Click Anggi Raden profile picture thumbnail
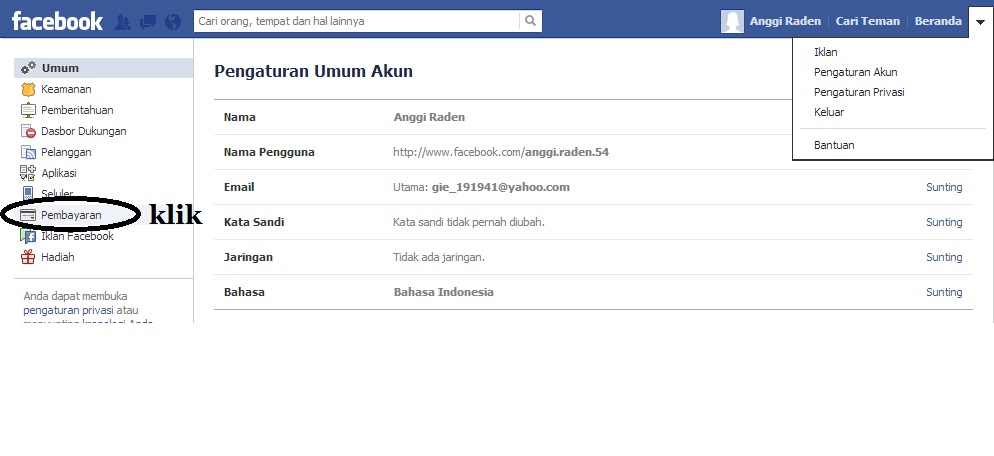Image resolution: width=994 pixels, height=456 pixels. 732,22
